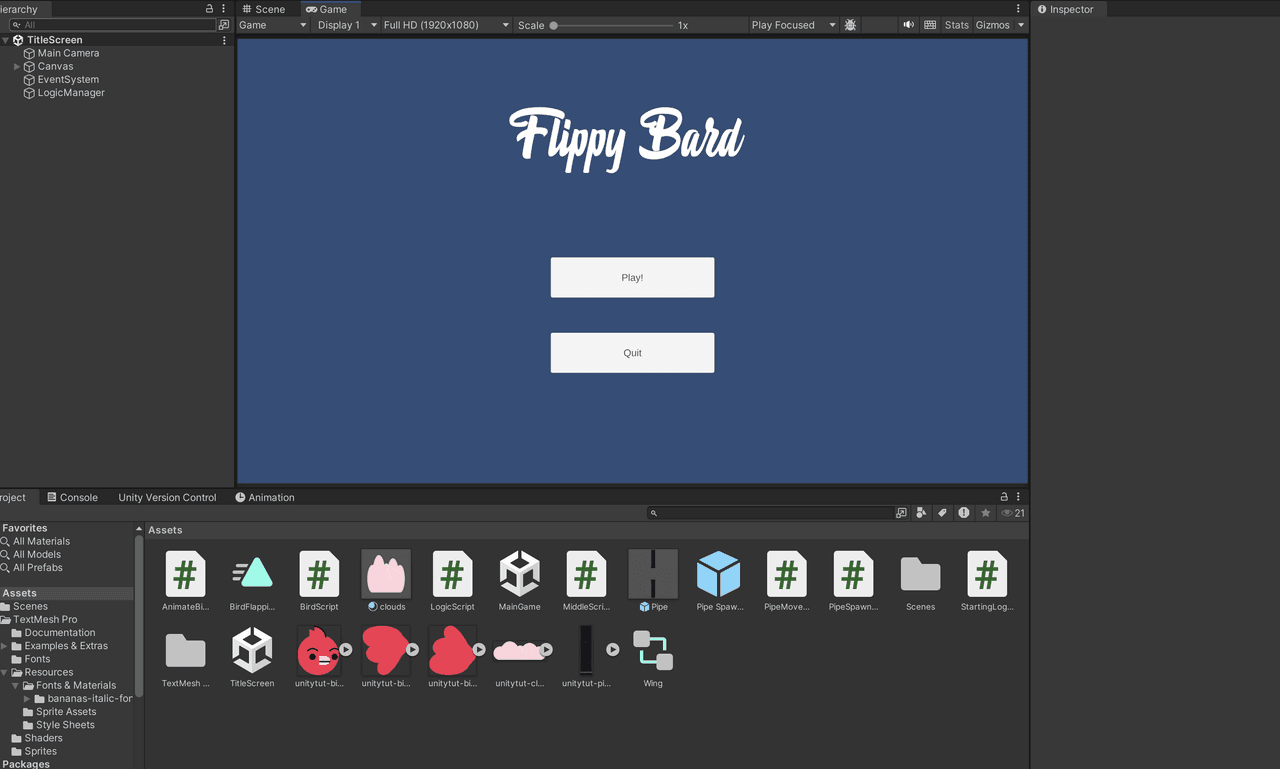Open the Console tab
Viewport: 1280px width, 769px height.
coord(72,497)
